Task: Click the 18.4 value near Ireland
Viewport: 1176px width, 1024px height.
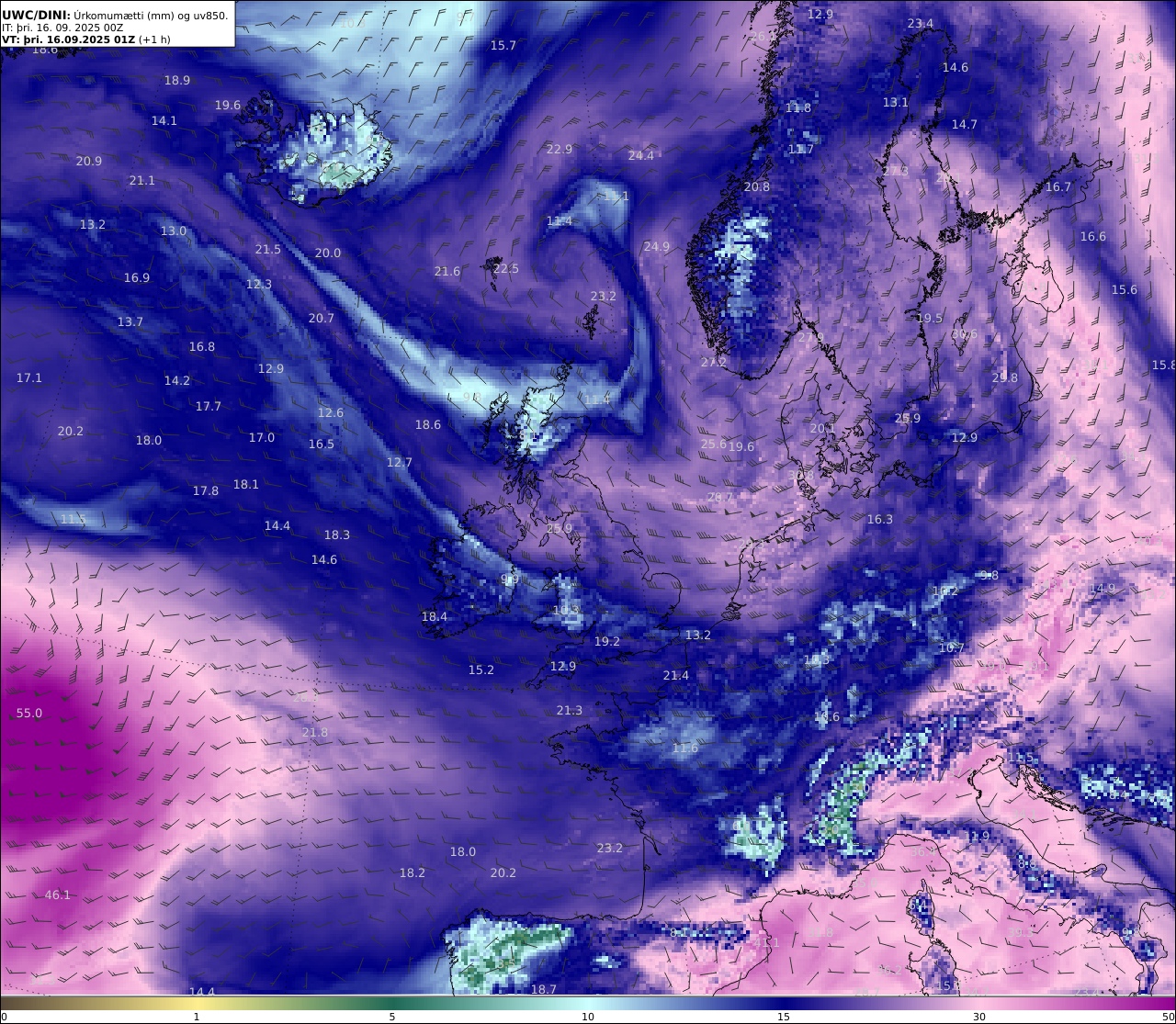Action: (x=435, y=616)
